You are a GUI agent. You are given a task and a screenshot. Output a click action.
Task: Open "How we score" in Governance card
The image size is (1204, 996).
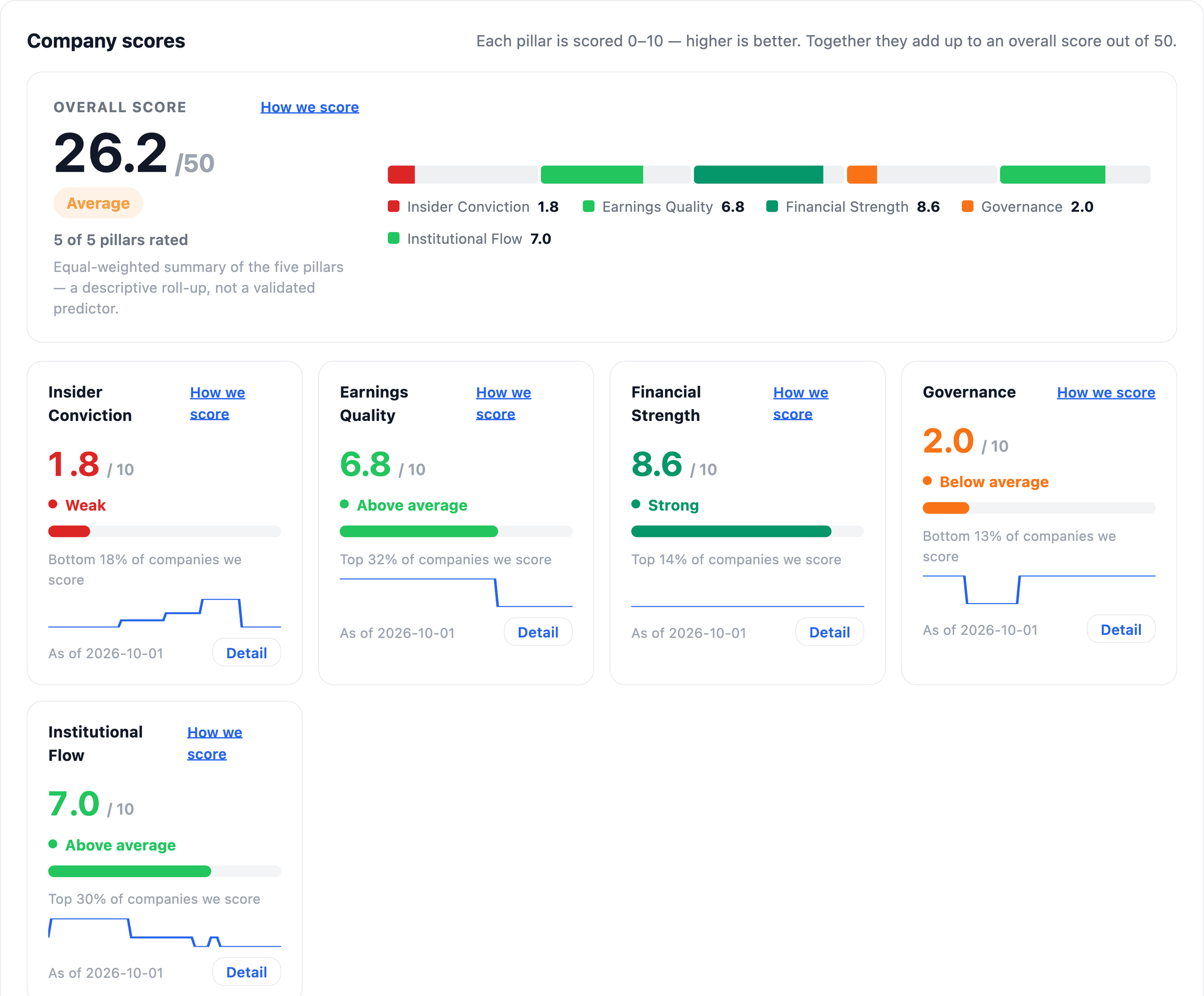click(x=1106, y=393)
